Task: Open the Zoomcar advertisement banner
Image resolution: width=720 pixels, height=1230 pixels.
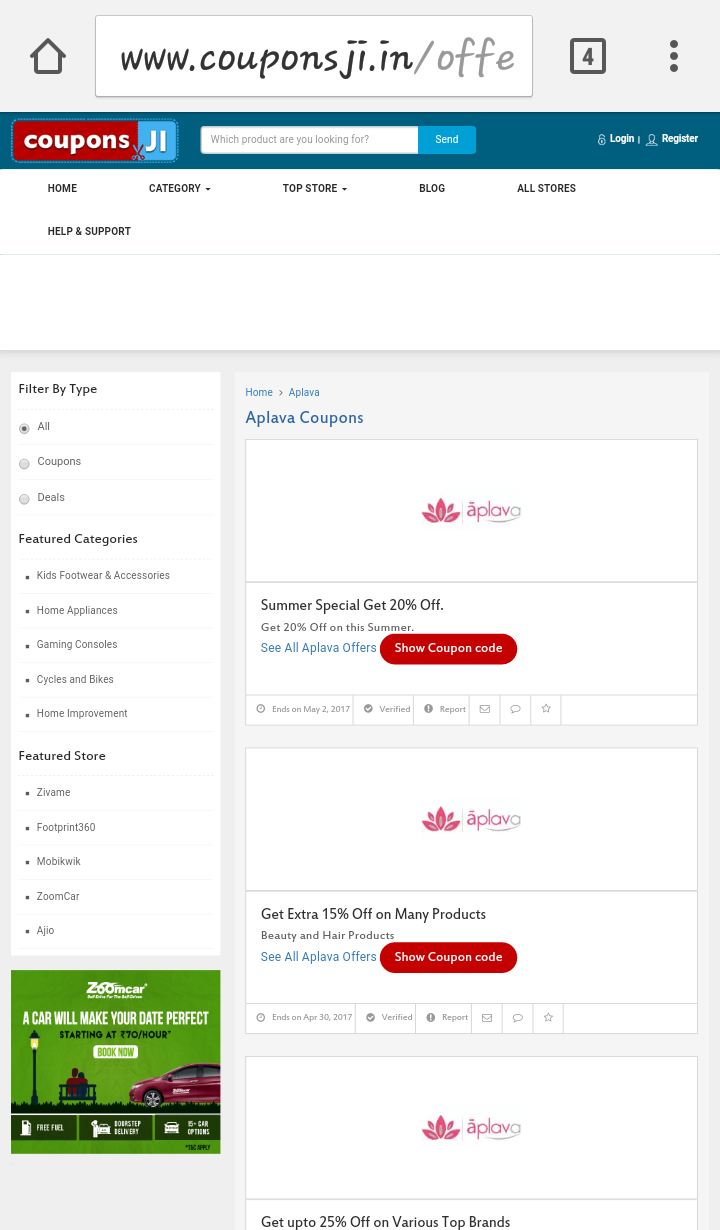Action: [x=116, y=1062]
